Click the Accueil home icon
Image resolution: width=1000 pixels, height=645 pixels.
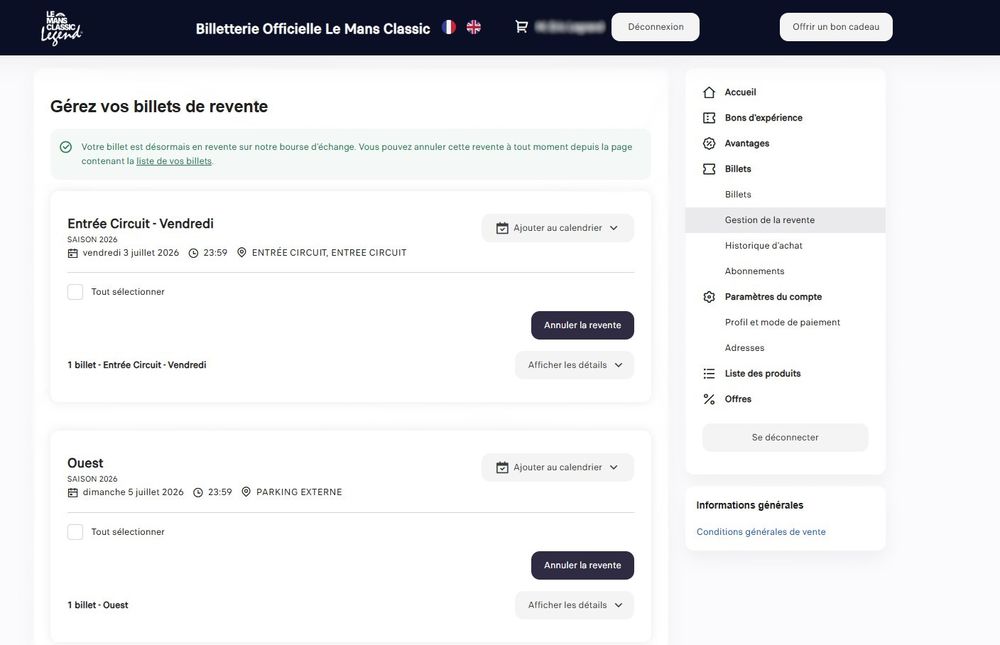pos(709,93)
